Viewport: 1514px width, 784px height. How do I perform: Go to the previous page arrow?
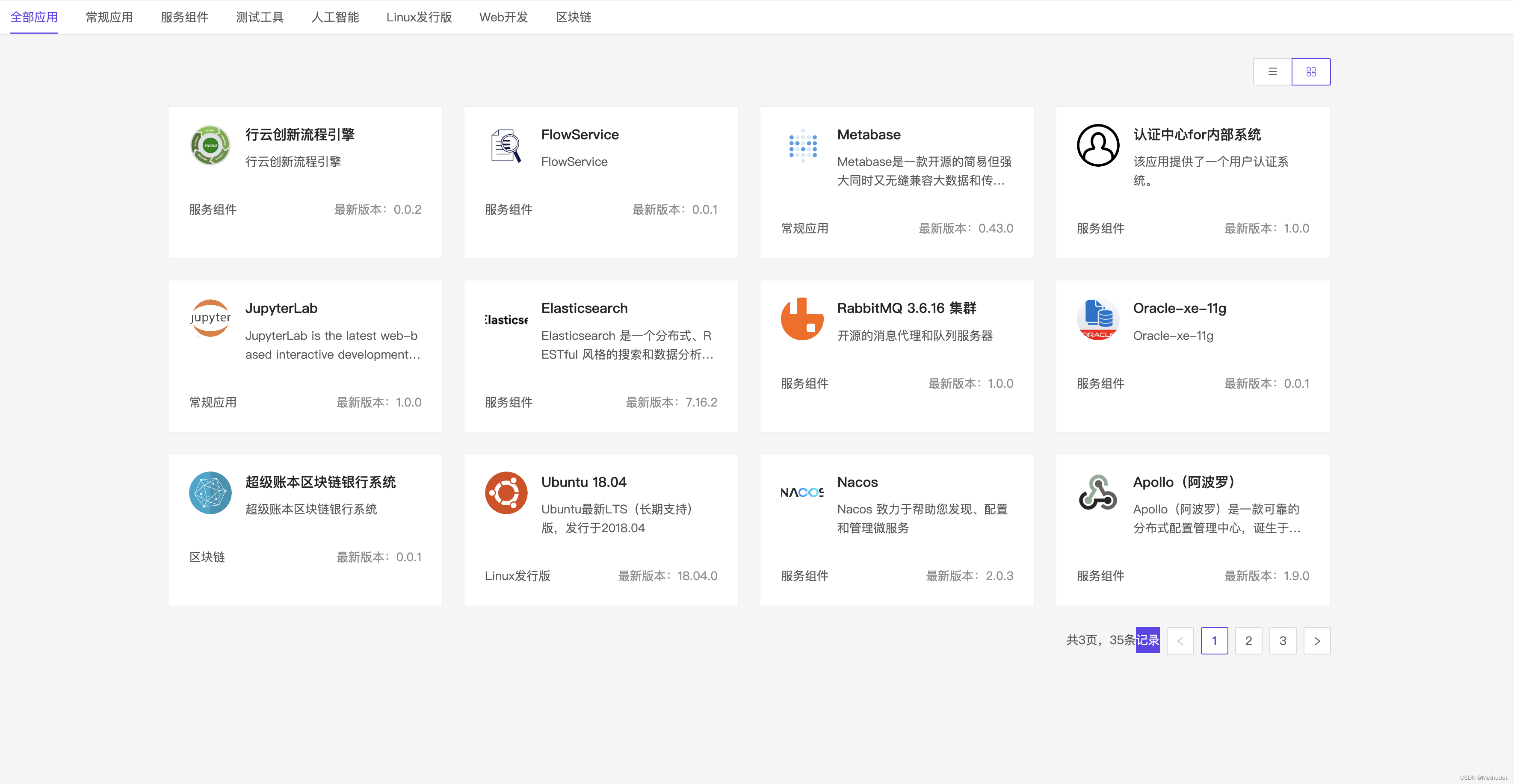[1180, 641]
